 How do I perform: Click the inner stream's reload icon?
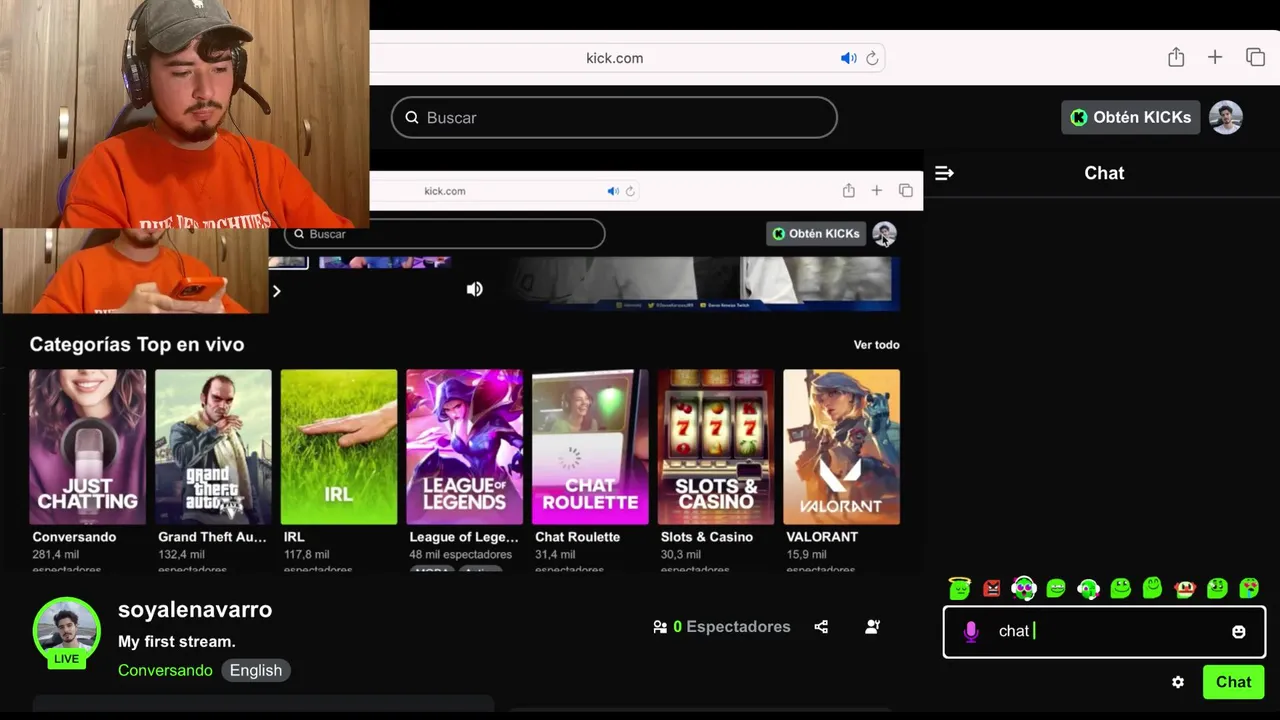630,191
